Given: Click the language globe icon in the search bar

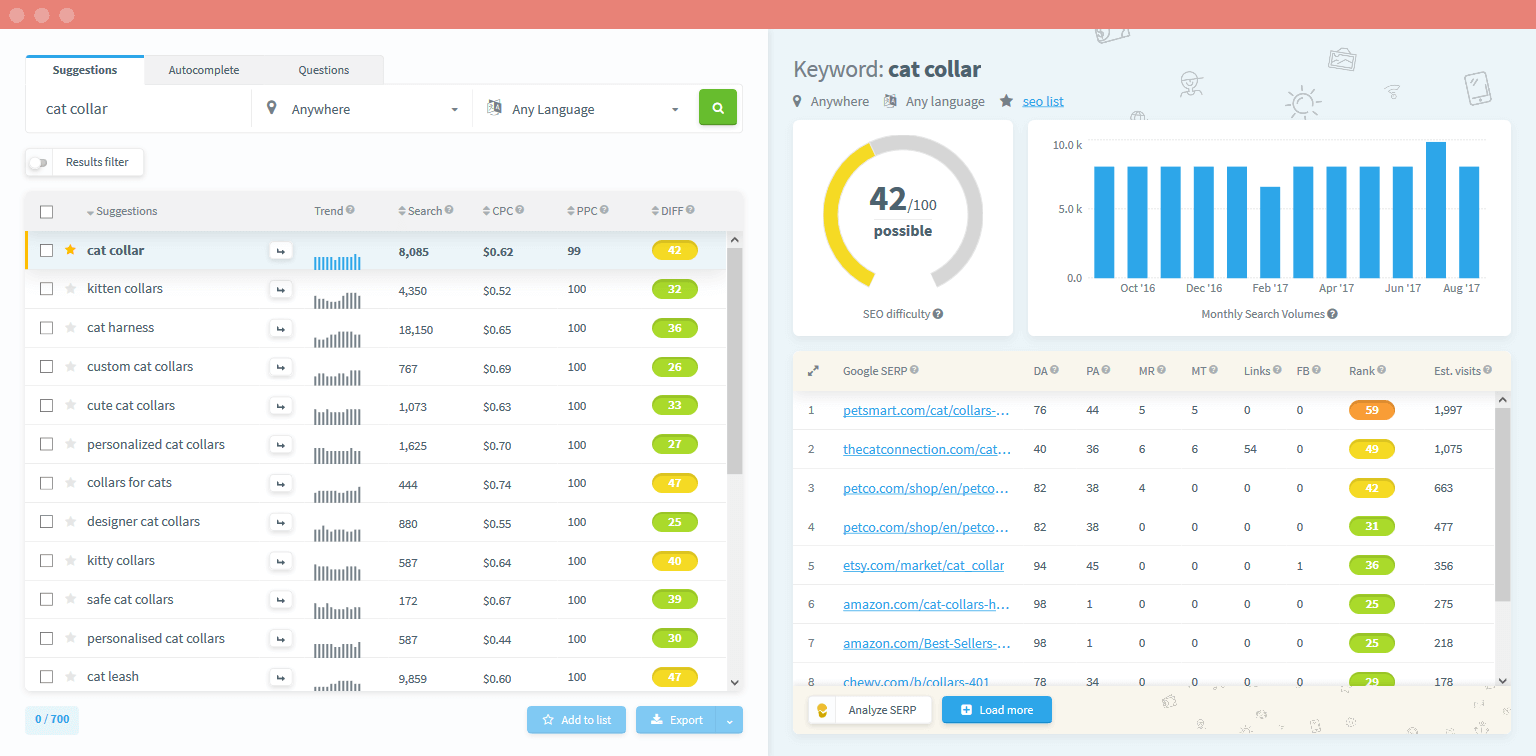Looking at the screenshot, I should [494, 107].
